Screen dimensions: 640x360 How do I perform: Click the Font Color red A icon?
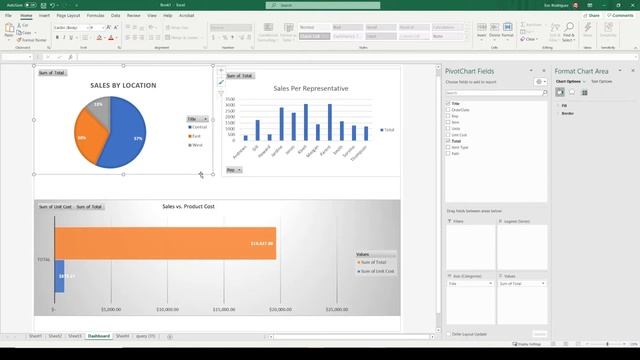point(111,38)
